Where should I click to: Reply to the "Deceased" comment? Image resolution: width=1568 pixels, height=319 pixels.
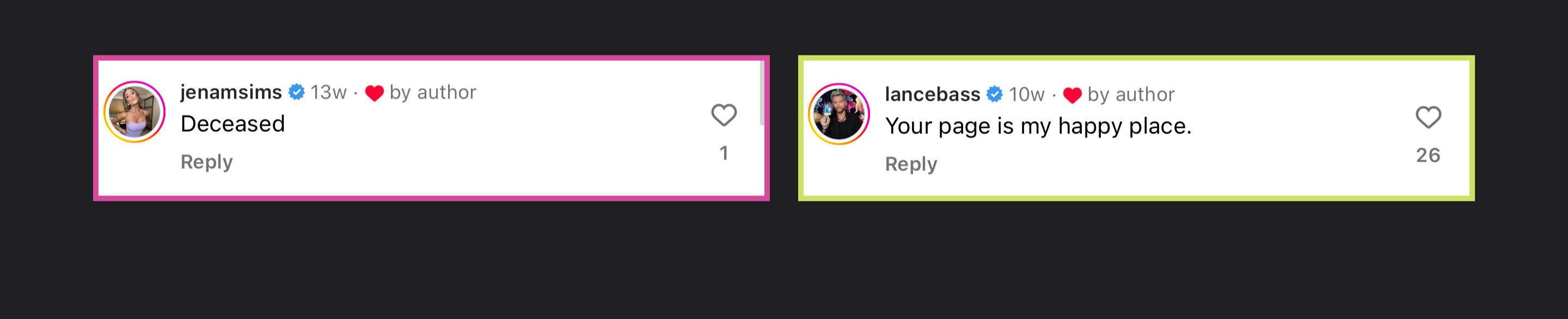(x=206, y=162)
